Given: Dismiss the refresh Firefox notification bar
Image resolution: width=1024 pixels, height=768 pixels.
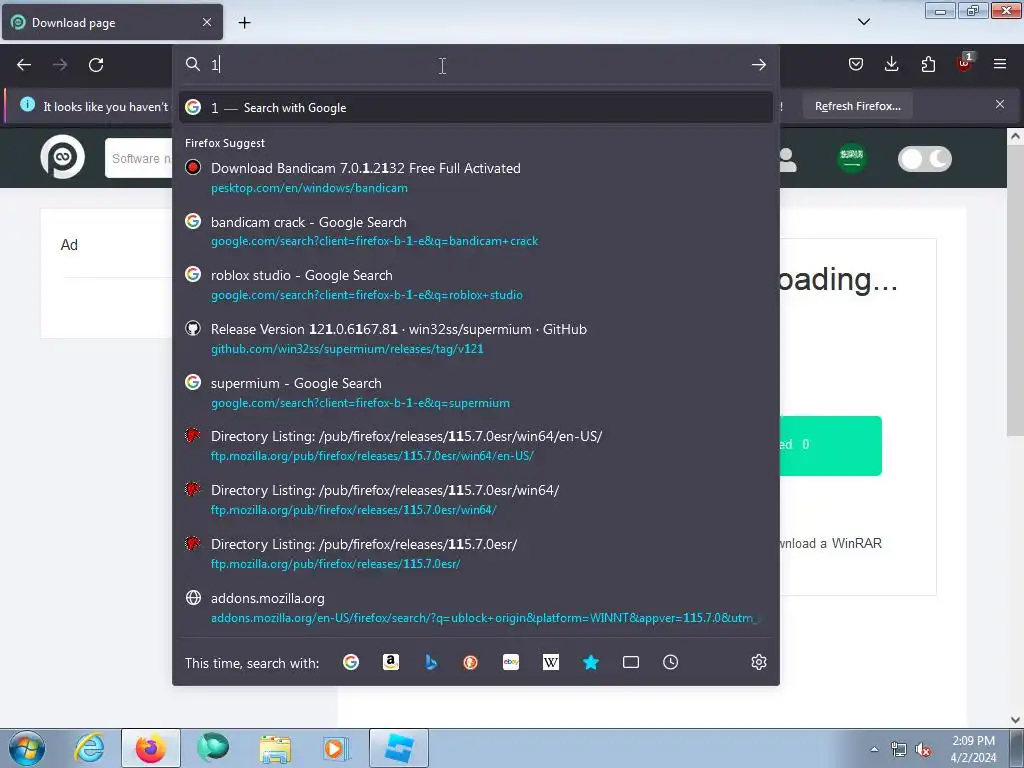Looking at the screenshot, I should (x=999, y=104).
